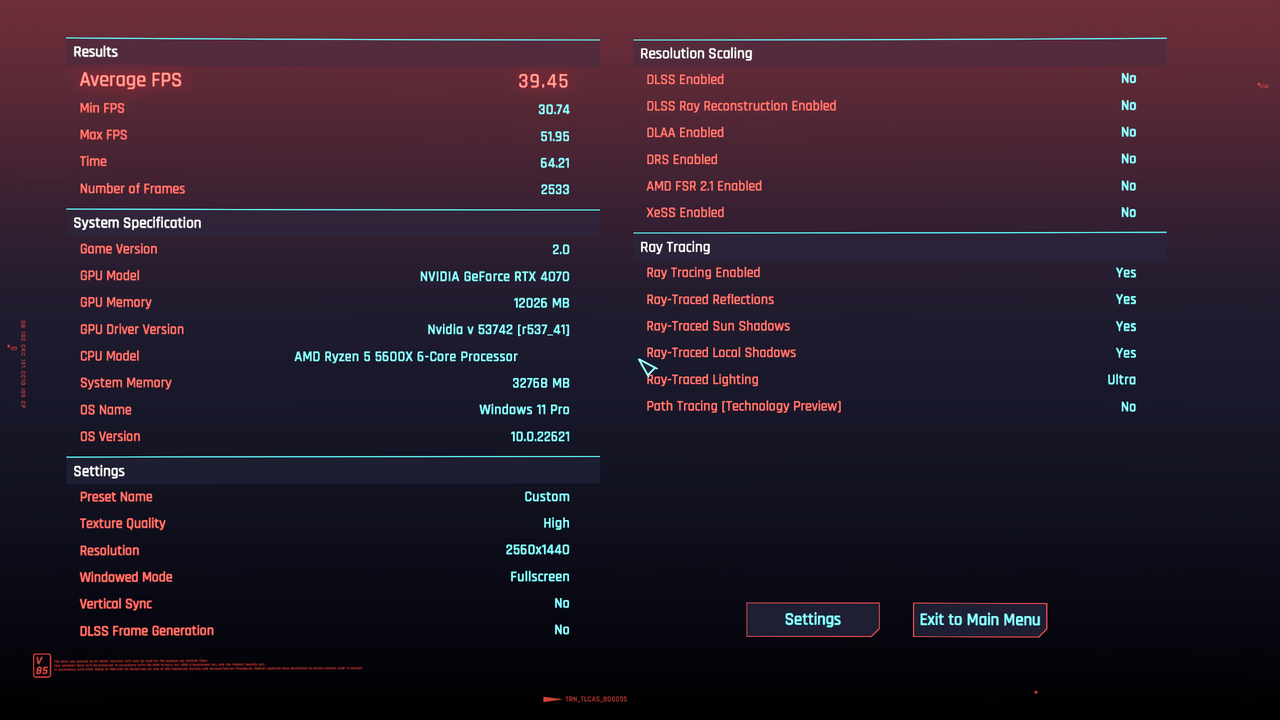
Task: Select Ray-Traced Reflections Yes value
Action: tap(1126, 300)
